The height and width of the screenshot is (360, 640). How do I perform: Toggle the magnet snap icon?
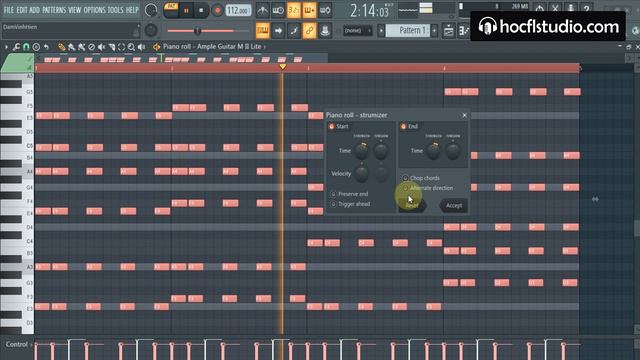[26, 47]
